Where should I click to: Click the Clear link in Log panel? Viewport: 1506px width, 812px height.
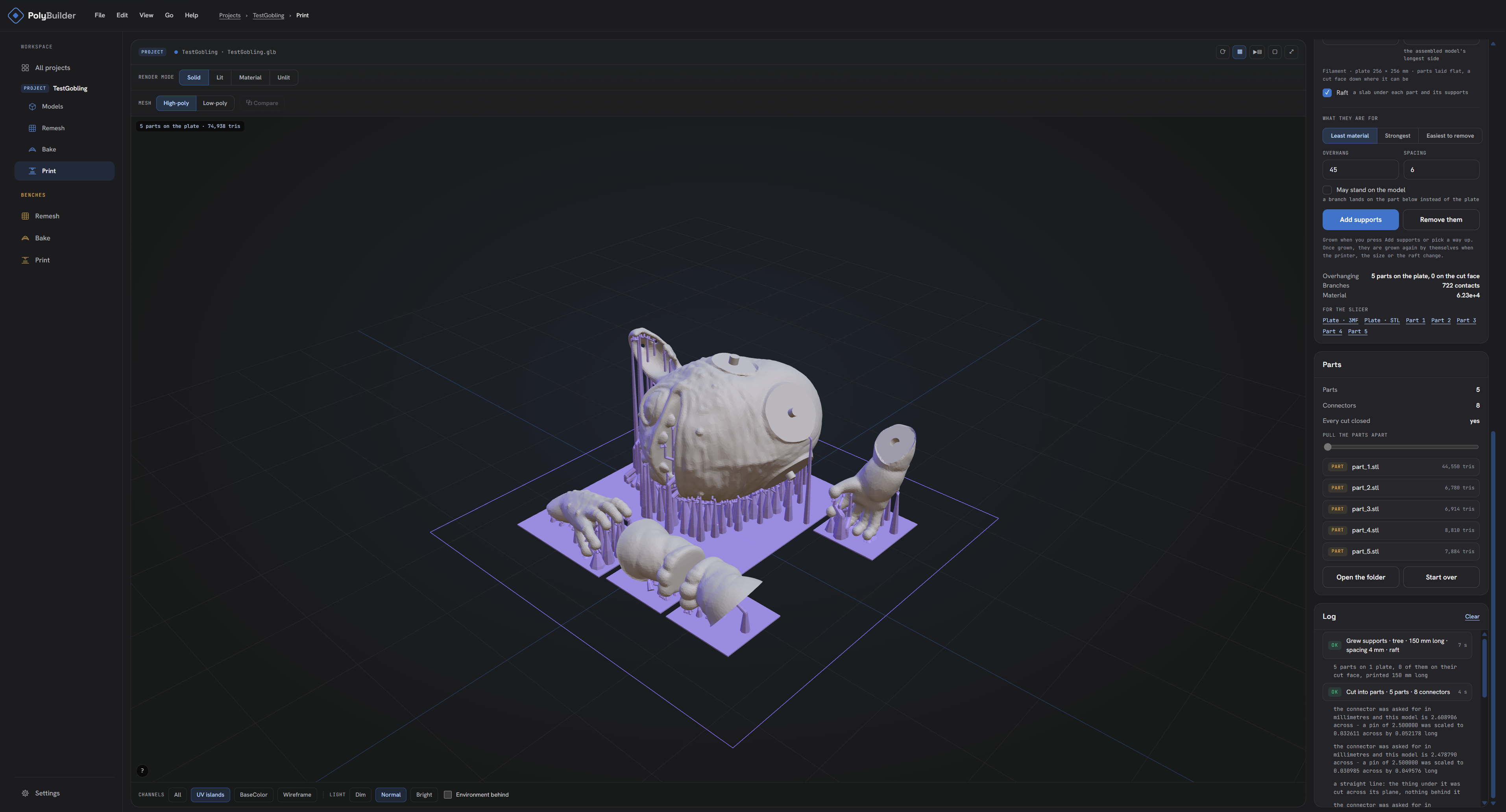point(1472,617)
